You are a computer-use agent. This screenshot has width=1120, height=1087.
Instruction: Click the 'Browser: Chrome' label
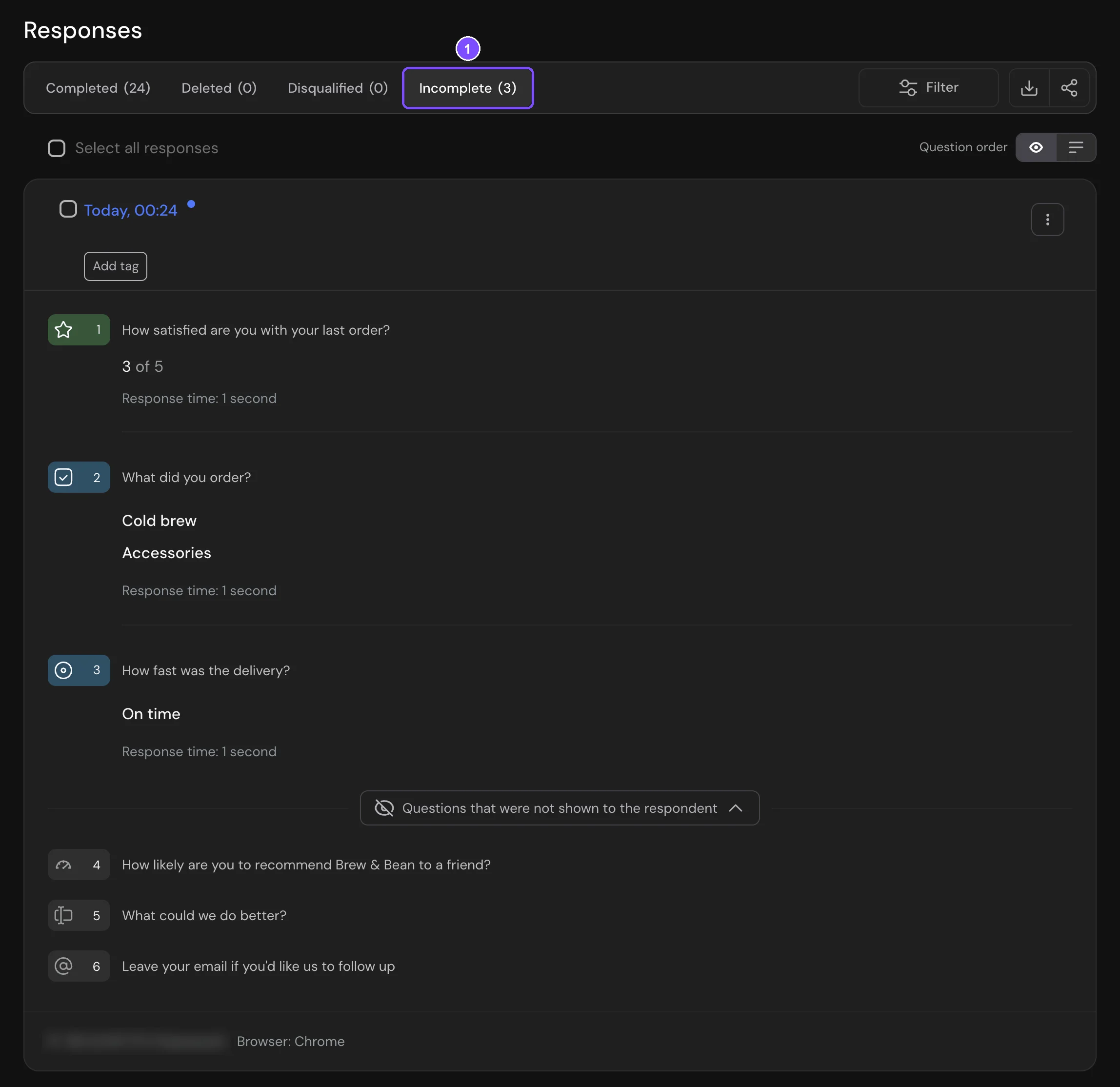290,1041
